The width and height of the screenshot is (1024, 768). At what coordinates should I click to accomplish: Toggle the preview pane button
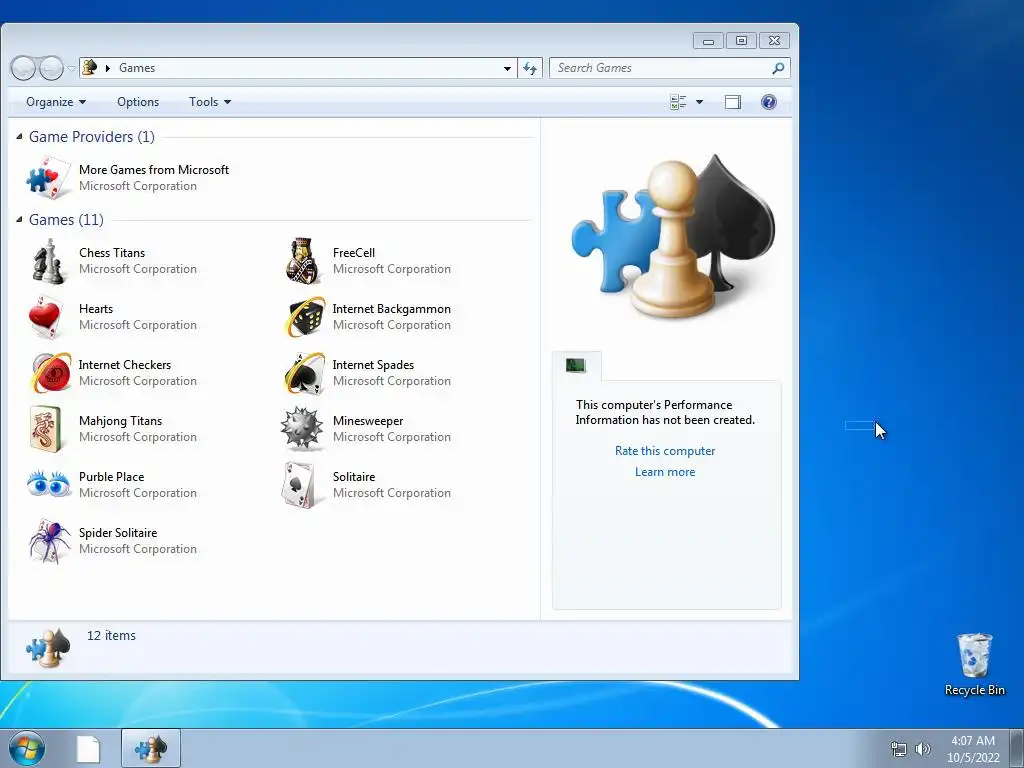(x=733, y=102)
